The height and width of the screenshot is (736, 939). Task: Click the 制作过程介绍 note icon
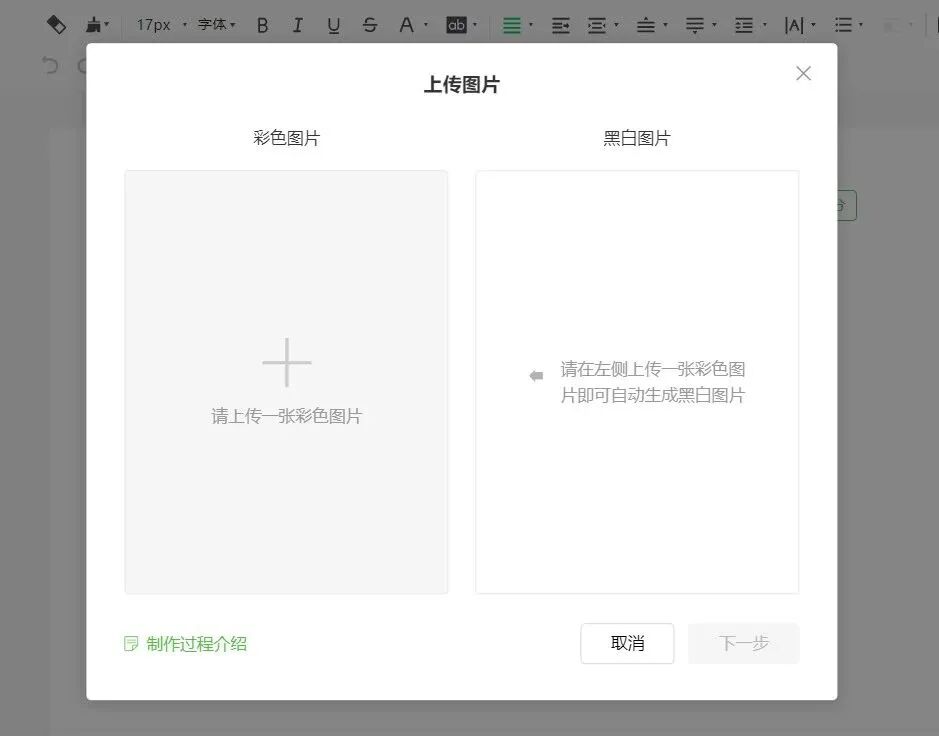coord(131,644)
